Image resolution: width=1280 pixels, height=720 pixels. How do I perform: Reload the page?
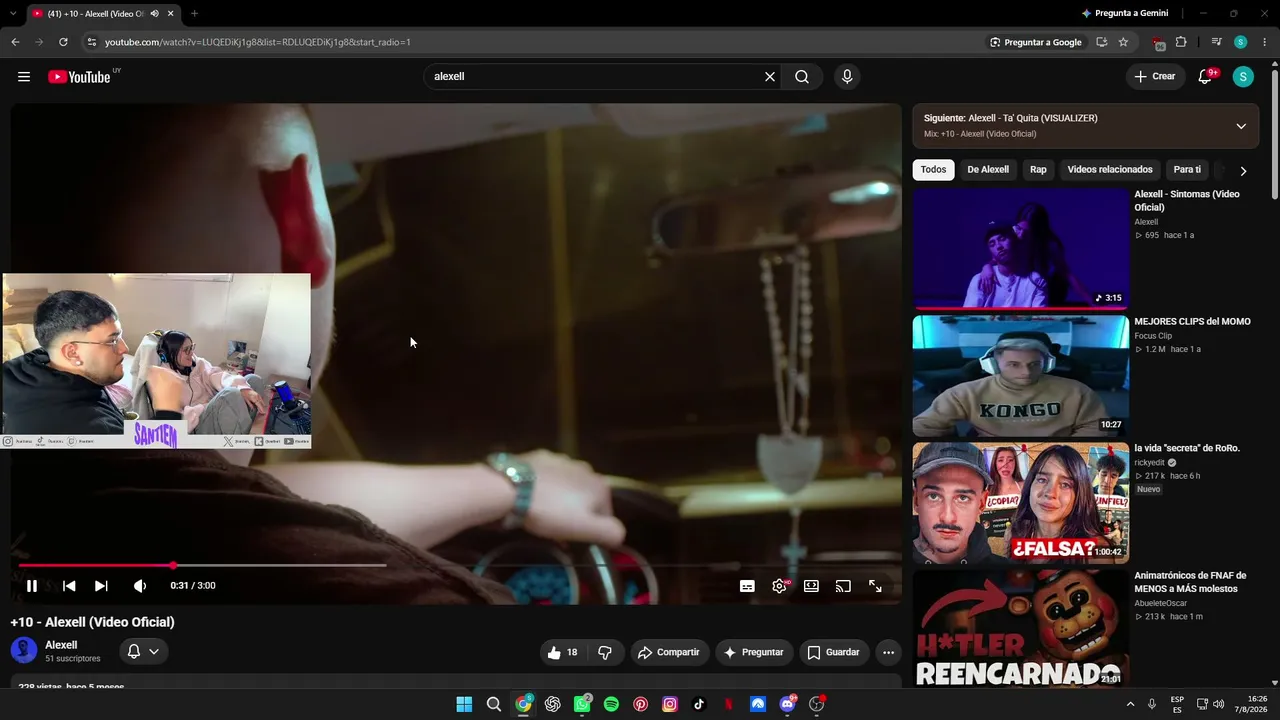point(63,42)
